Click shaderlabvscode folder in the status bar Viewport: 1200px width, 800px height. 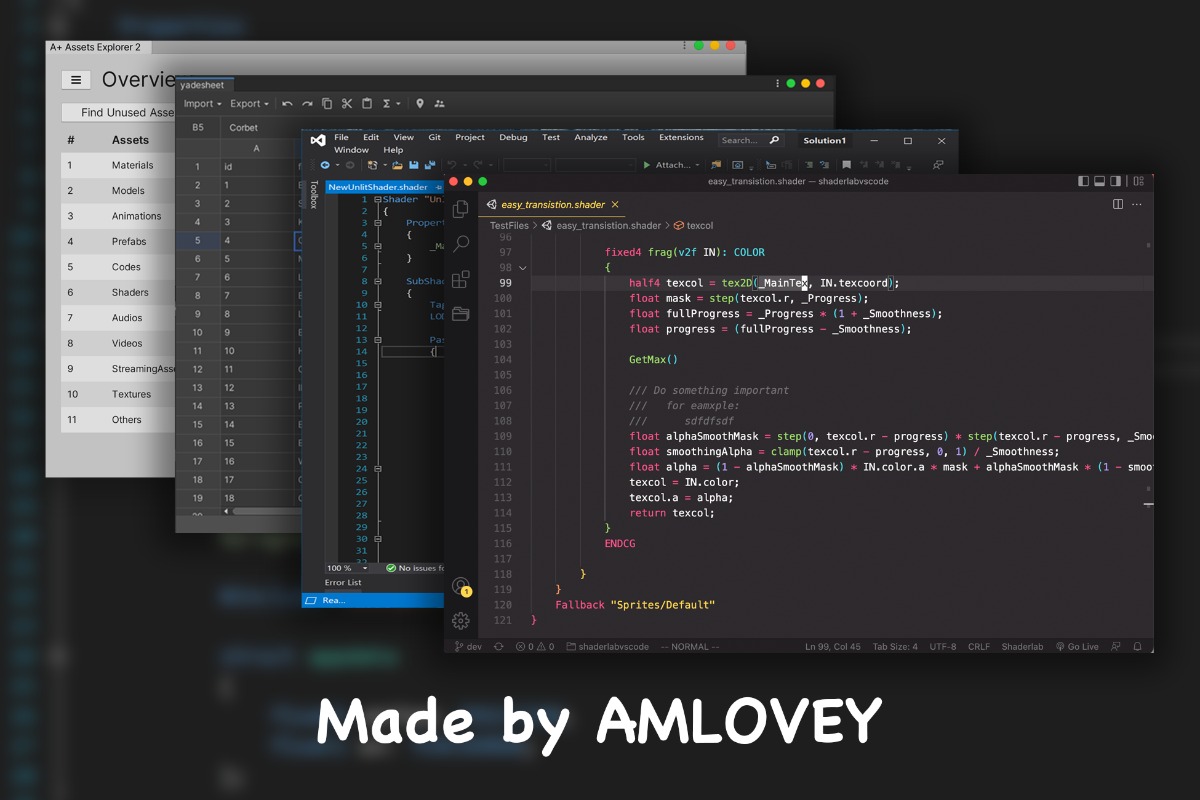(607, 647)
